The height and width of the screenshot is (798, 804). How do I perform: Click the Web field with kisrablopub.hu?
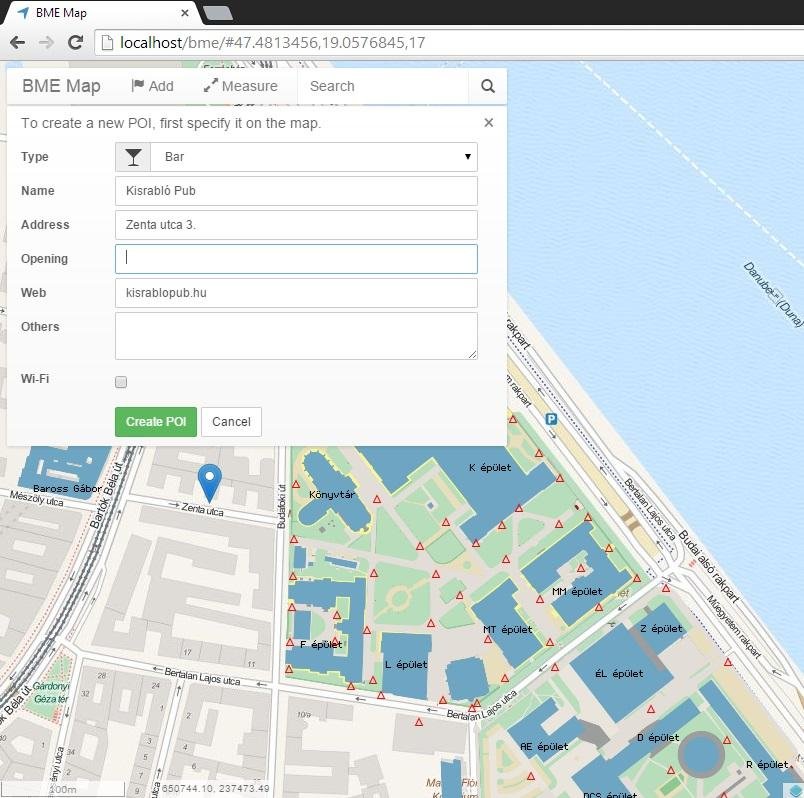(296, 293)
